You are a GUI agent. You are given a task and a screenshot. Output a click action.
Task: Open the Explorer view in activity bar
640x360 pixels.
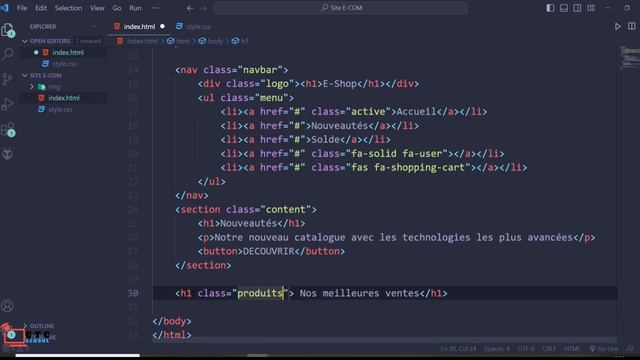coord(7,30)
